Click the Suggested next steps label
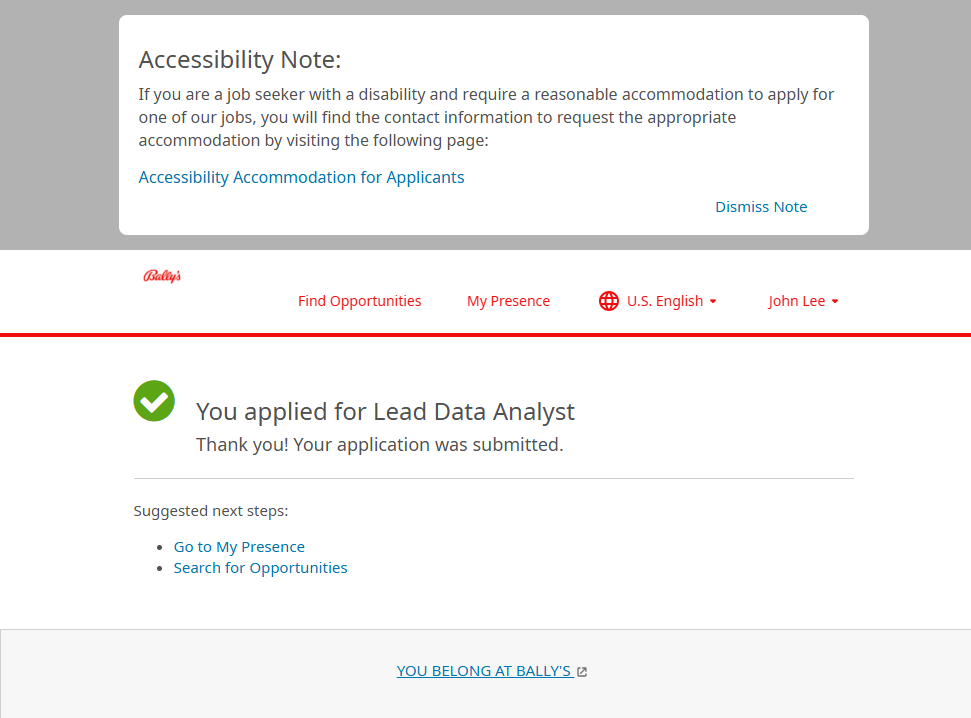The image size is (971, 718). point(211,511)
